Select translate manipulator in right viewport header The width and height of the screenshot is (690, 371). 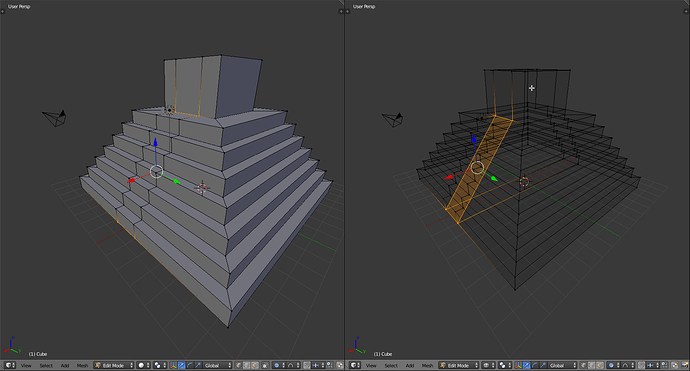(x=526, y=365)
